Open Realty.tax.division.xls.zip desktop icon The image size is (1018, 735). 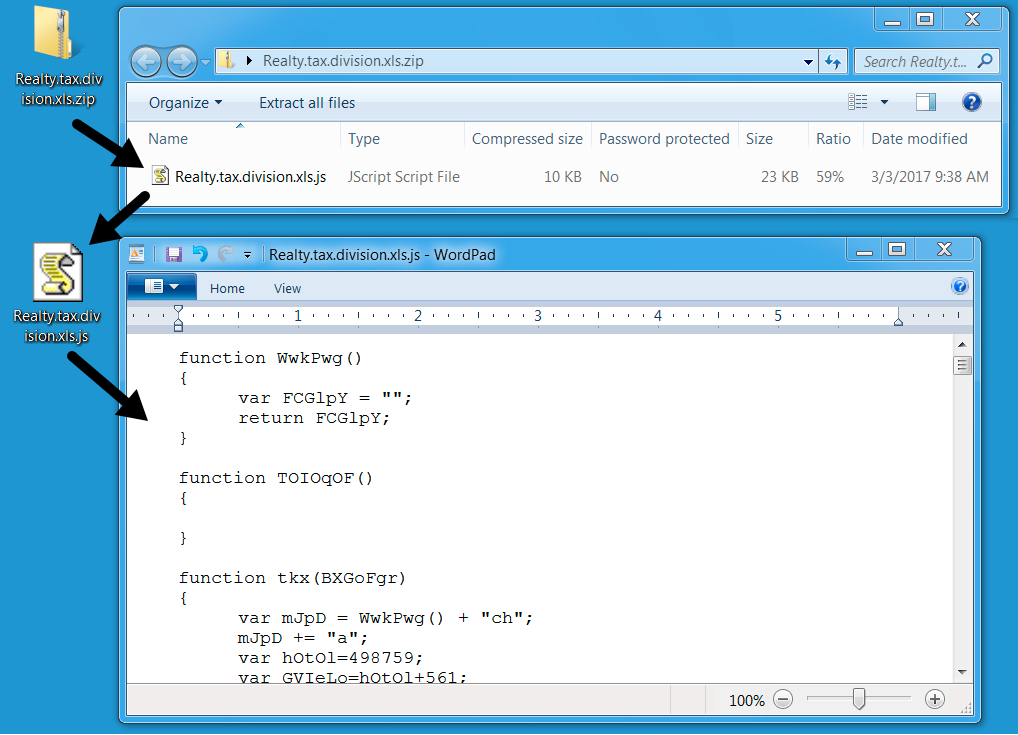click(x=59, y=56)
